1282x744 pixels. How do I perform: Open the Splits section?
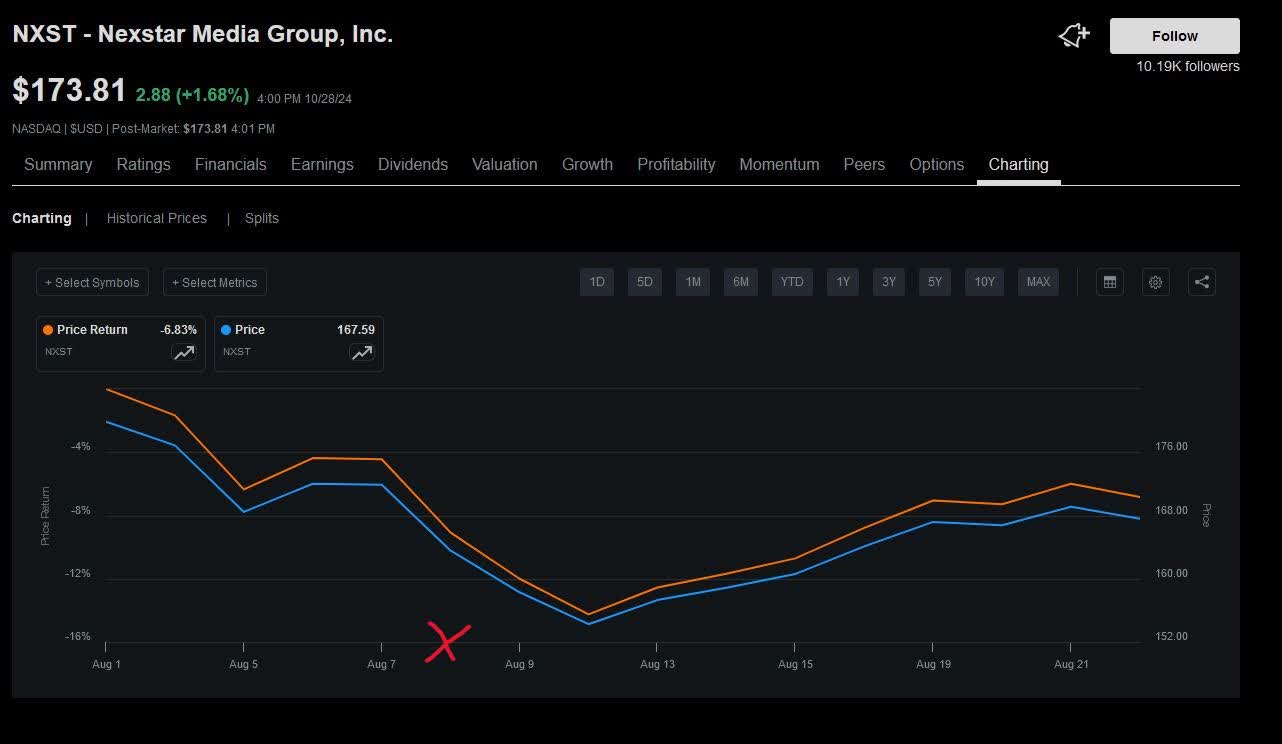(261, 218)
